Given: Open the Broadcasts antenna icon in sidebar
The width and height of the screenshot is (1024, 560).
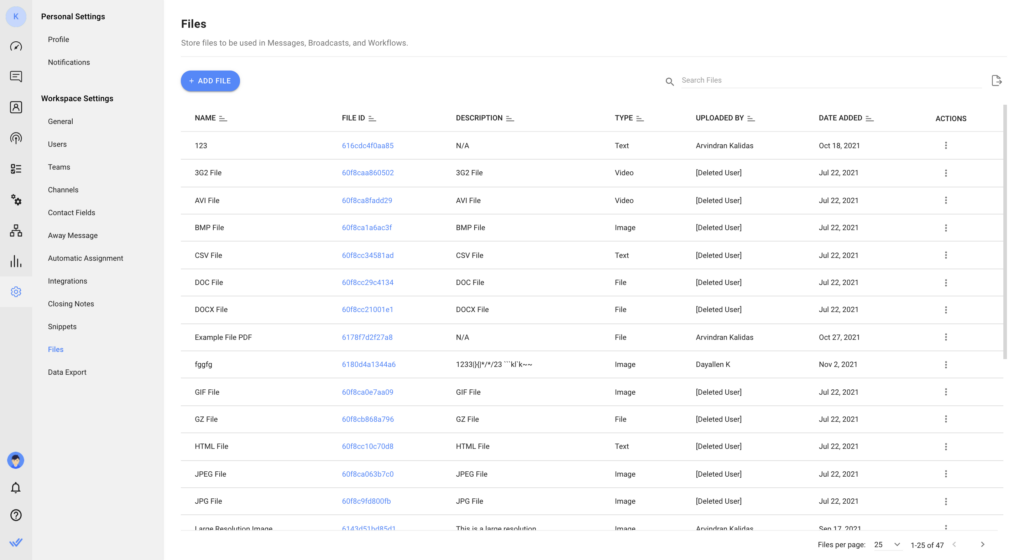Looking at the screenshot, I should point(16,138).
